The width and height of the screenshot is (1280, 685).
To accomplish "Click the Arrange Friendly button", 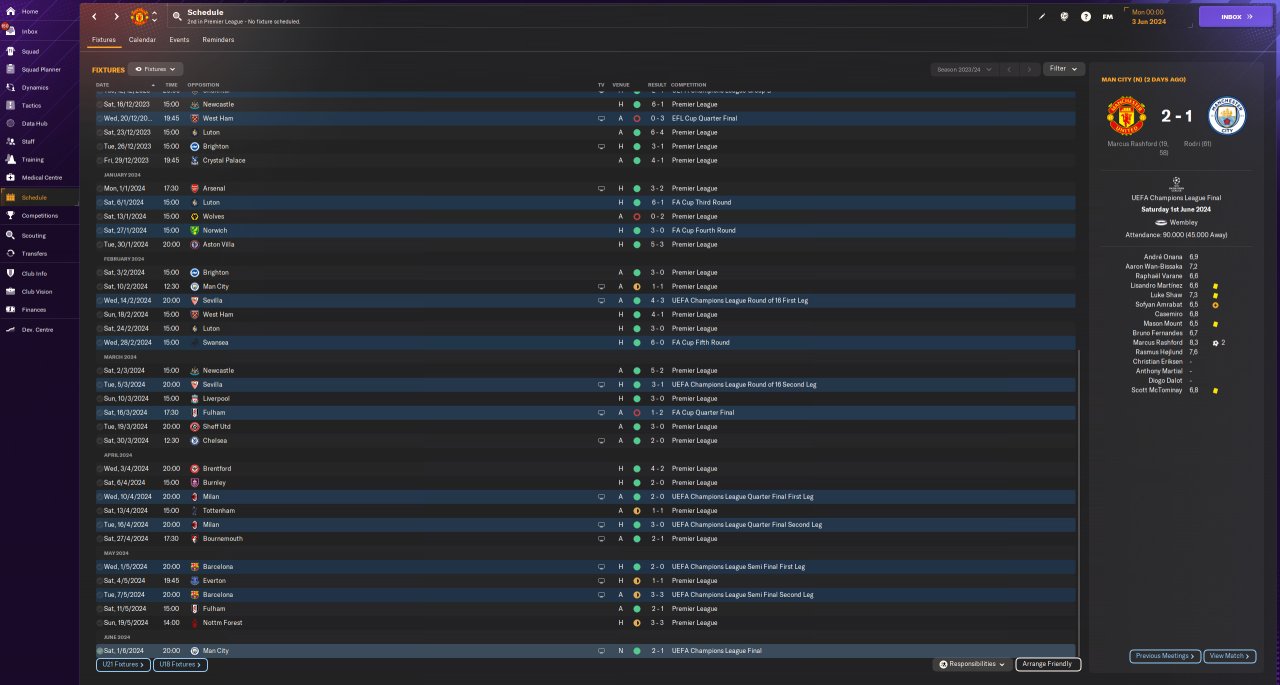I will coord(1048,664).
